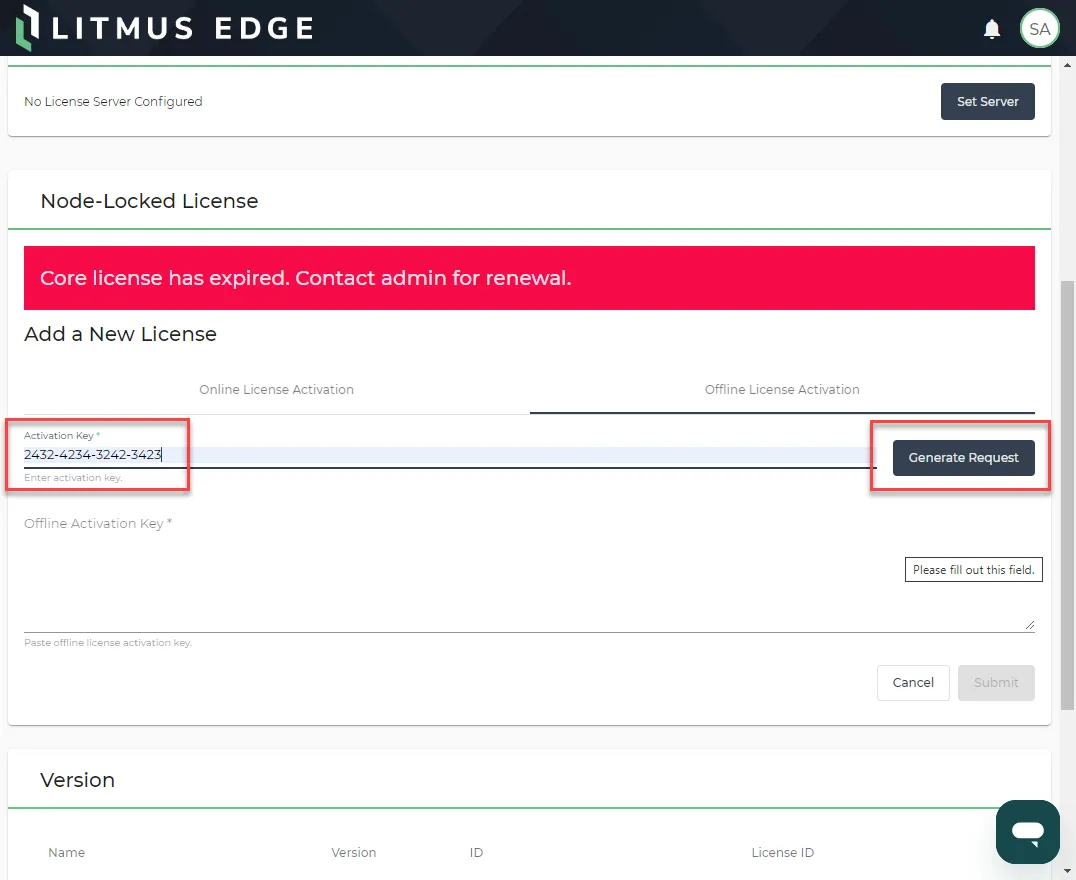Click the Generate Request button

pos(963,458)
